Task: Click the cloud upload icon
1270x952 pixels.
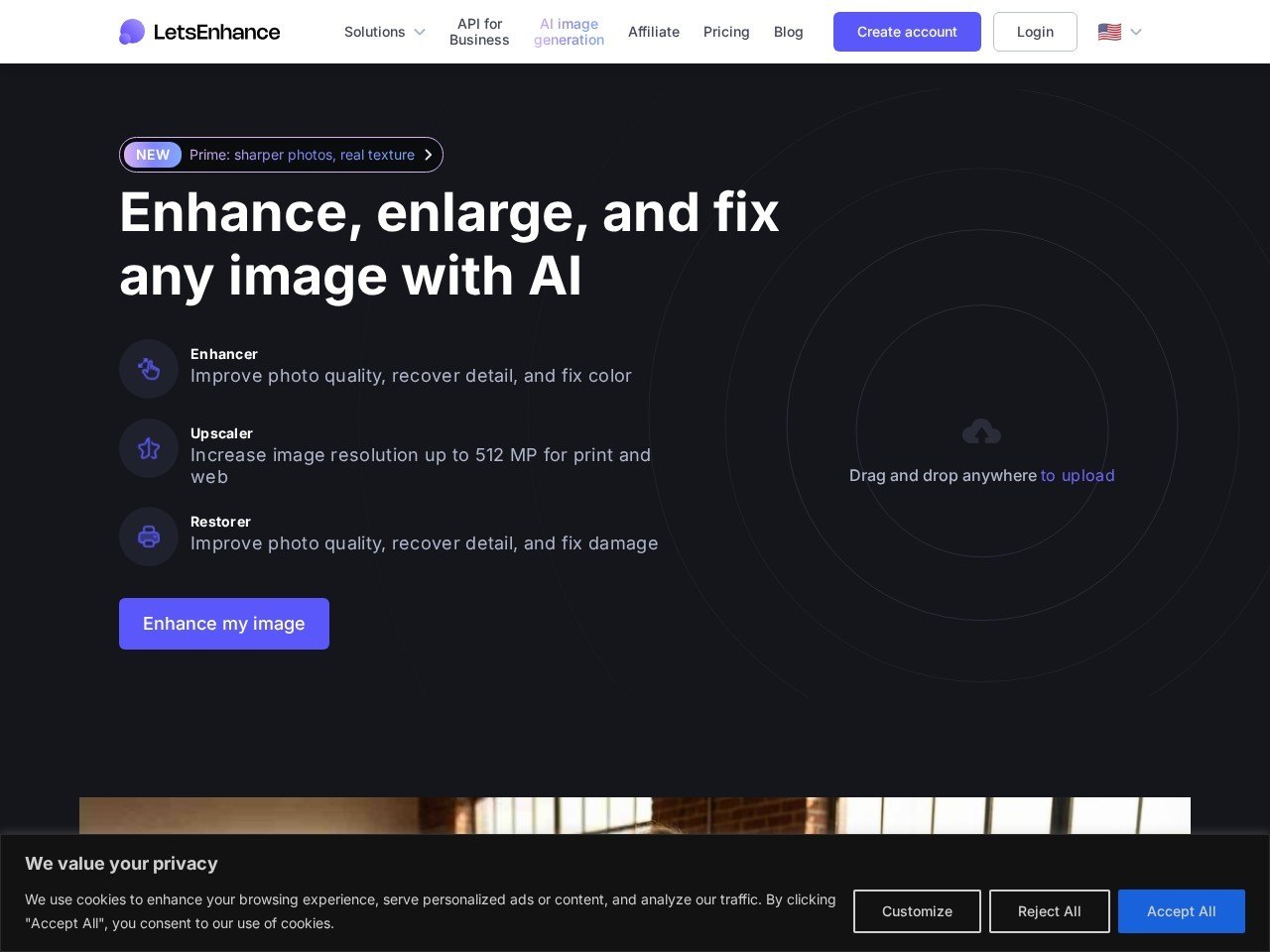Action: pyautogui.click(x=981, y=431)
